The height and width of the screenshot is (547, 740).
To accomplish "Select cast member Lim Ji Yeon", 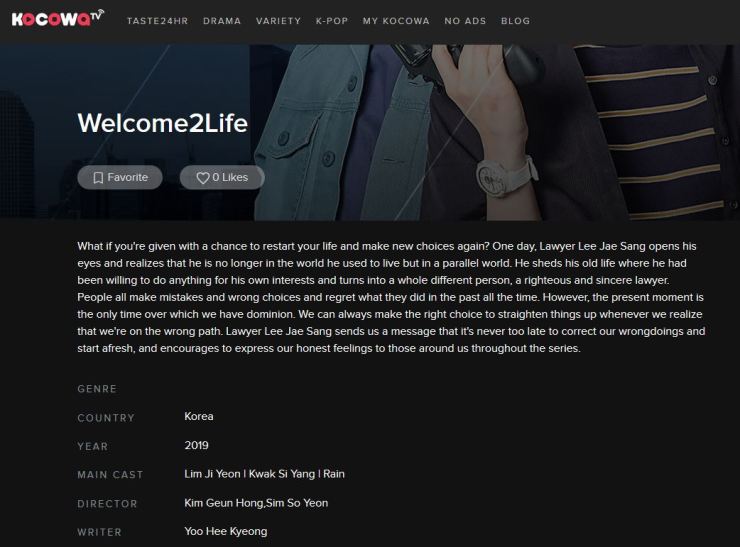I will pyautogui.click(x=212, y=474).
